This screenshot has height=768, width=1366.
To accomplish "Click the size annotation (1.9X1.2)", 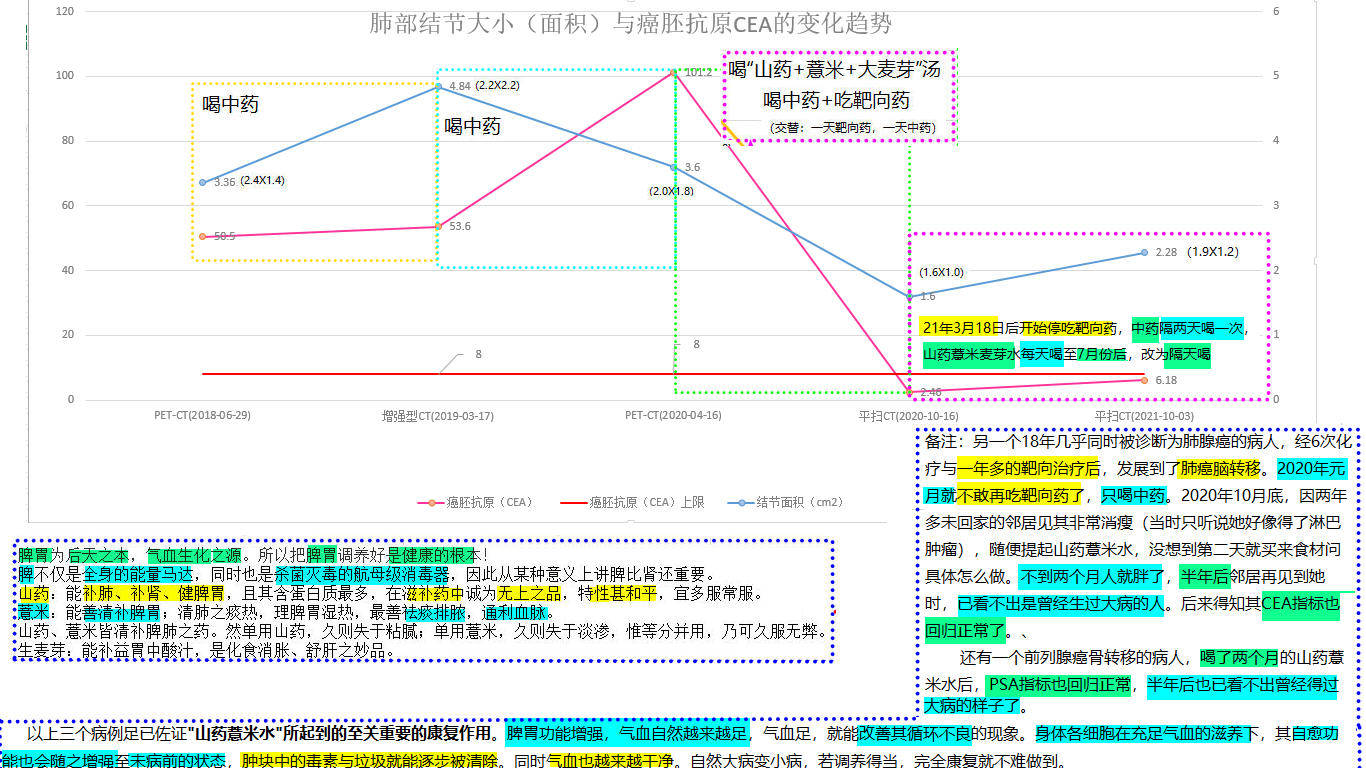I will (x=1213, y=252).
